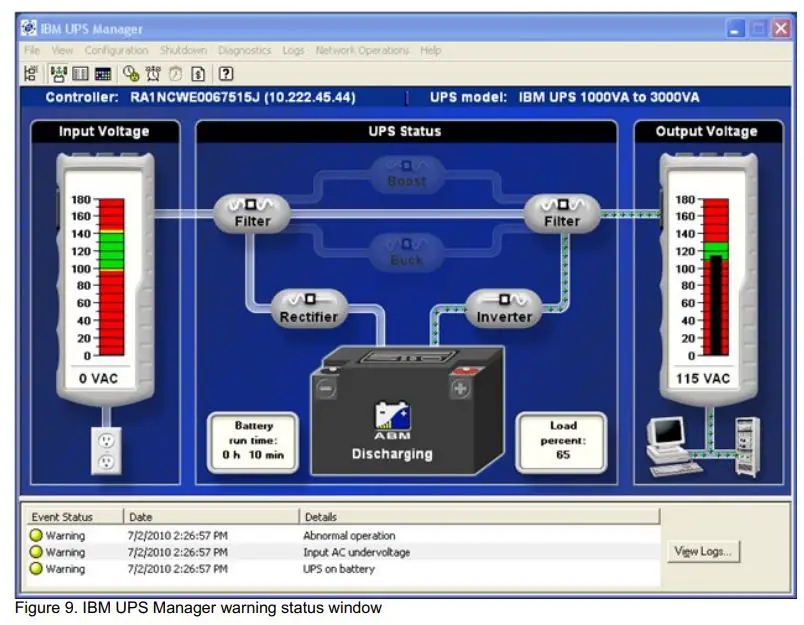
Task: Click the server rack icon under Output Voltage
Action: (747, 447)
